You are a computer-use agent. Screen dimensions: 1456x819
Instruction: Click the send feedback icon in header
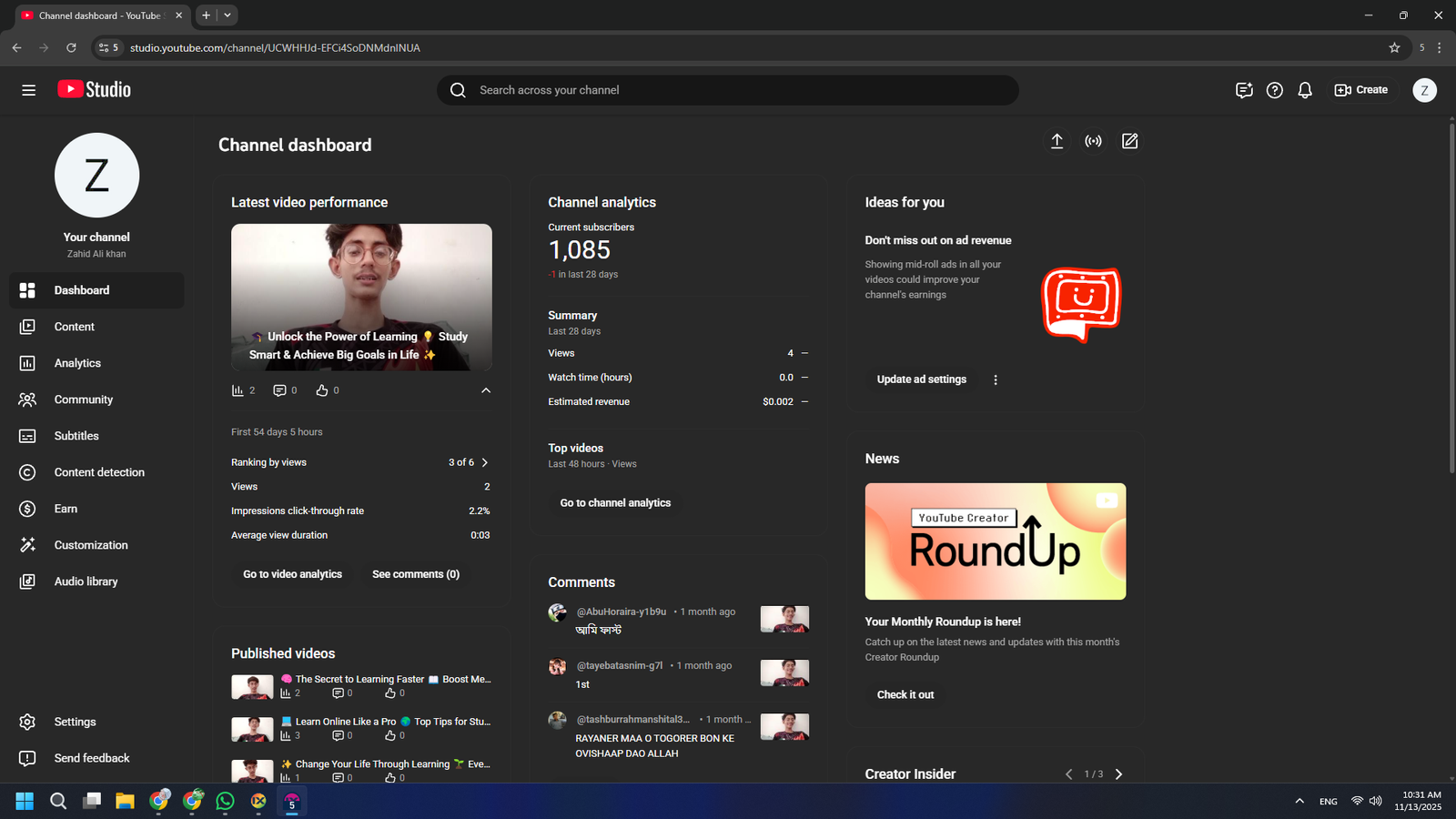1244,90
